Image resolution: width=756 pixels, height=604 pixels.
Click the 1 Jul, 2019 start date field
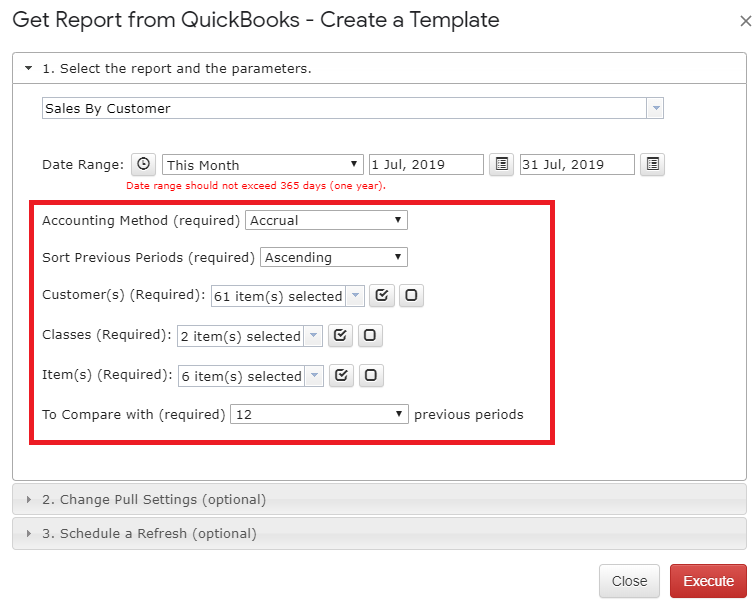(426, 164)
